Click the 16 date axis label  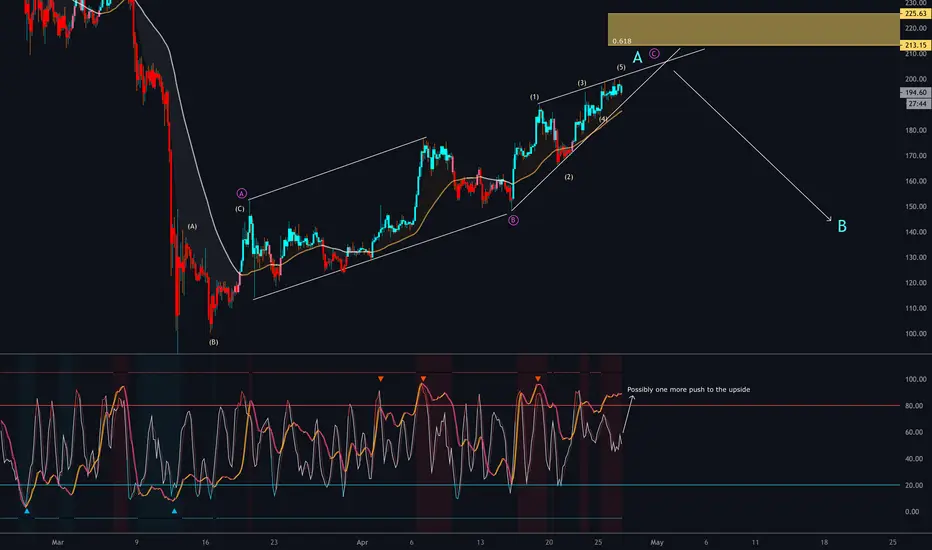click(x=205, y=542)
